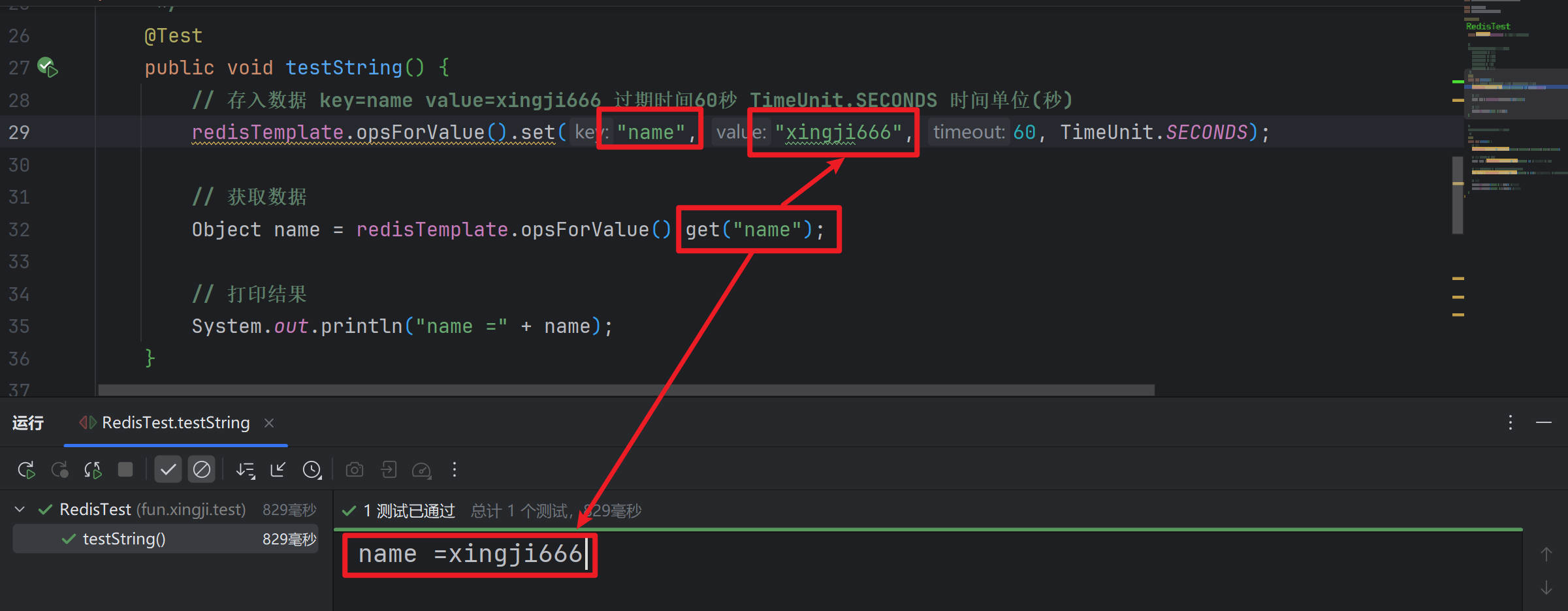
Task: Stop the running test
Action: point(125,469)
